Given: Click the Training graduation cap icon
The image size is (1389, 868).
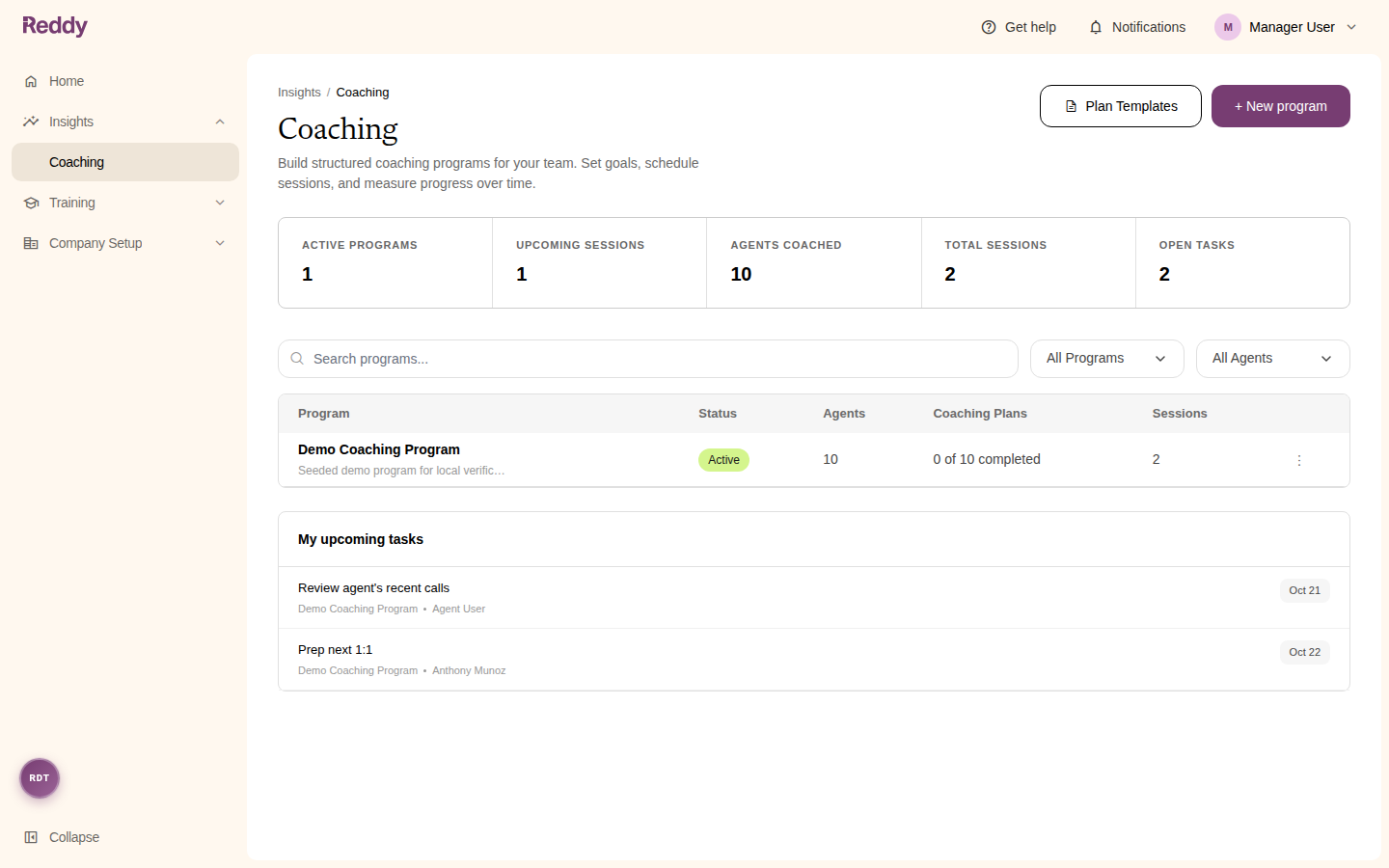Looking at the screenshot, I should coord(31,203).
